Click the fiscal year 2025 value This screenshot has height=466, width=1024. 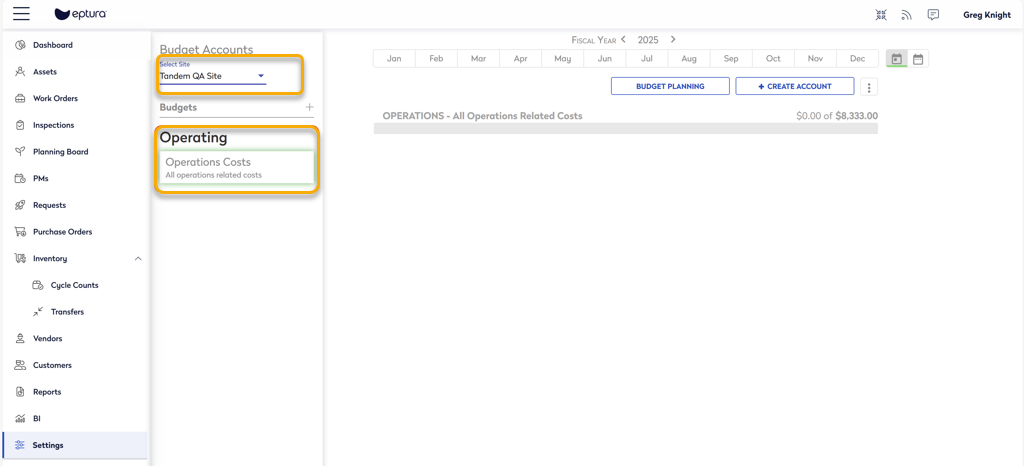pos(648,40)
